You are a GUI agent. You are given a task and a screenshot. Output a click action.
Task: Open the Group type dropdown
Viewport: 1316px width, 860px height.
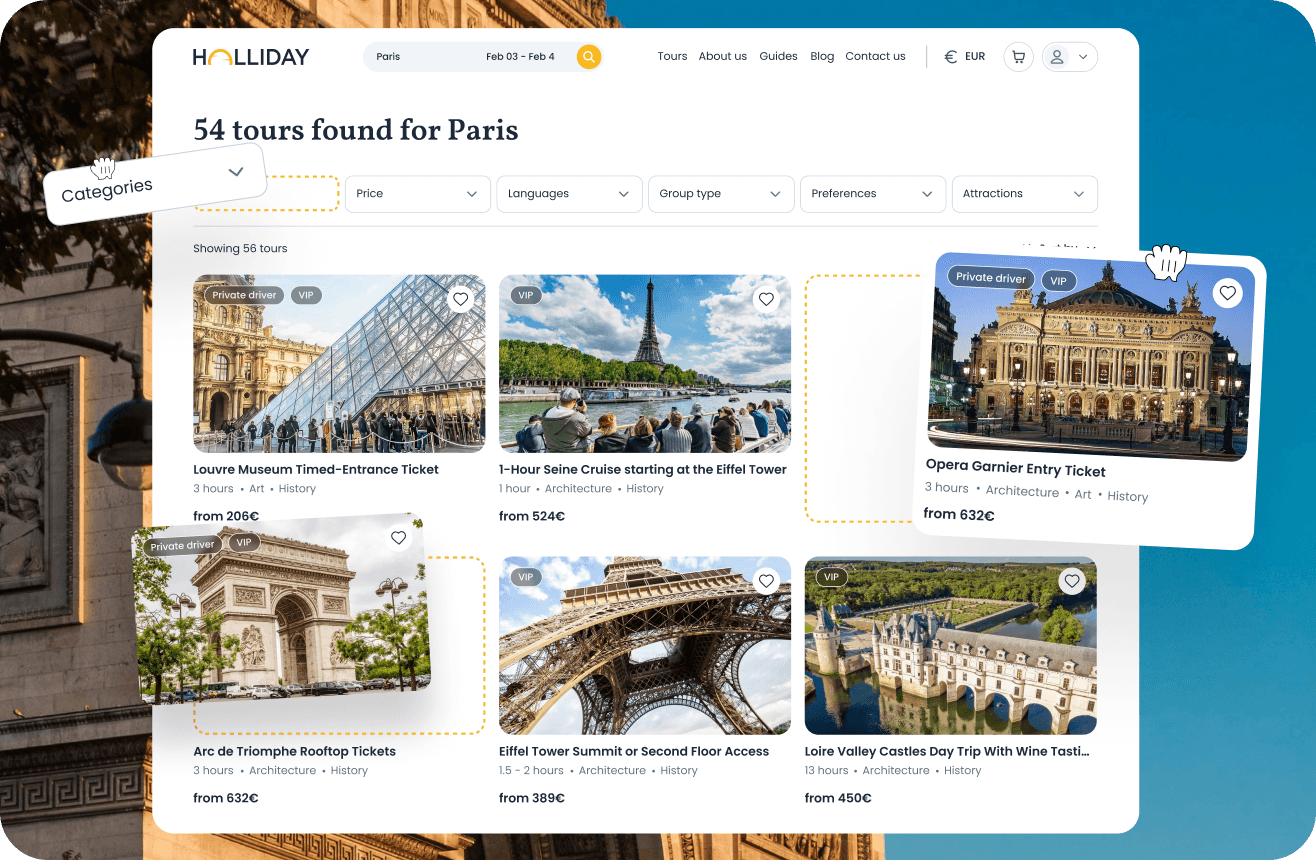pyautogui.click(x=721, y=194)
